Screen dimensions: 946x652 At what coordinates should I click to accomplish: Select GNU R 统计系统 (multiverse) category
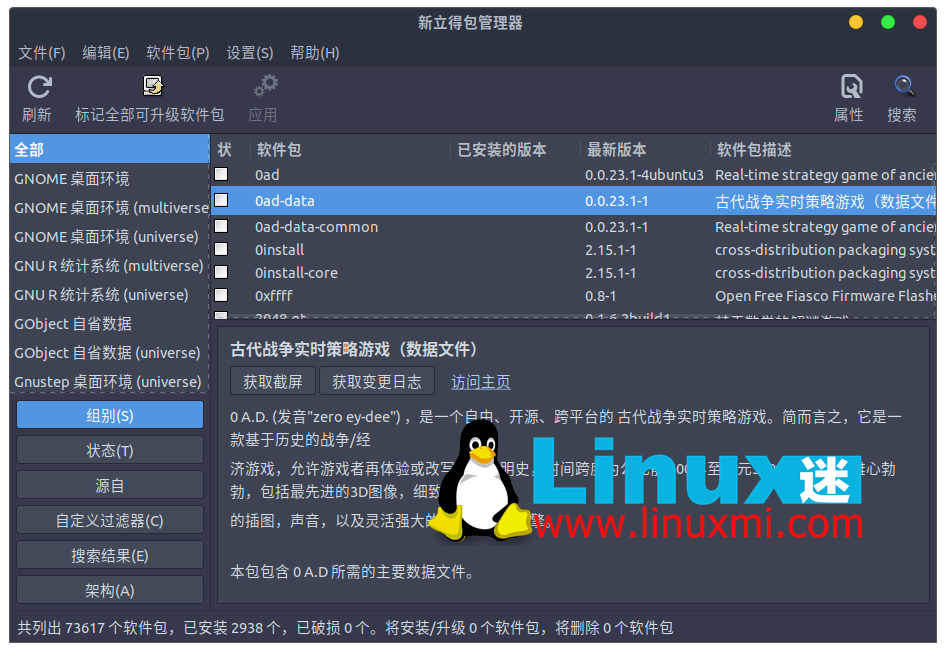109,265
